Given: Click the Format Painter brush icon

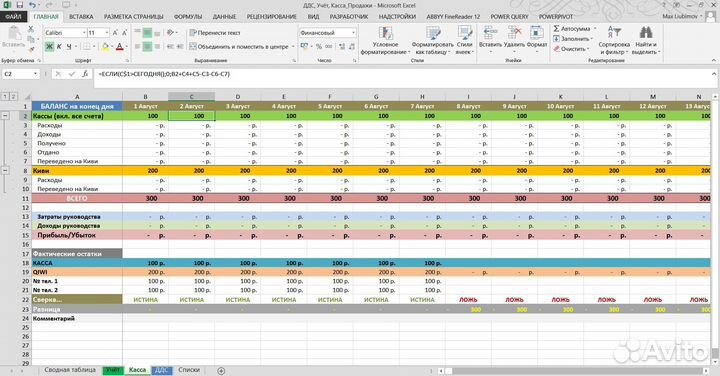Looking at the screenshot, I should pyautogui.click(x=31, y=48).
